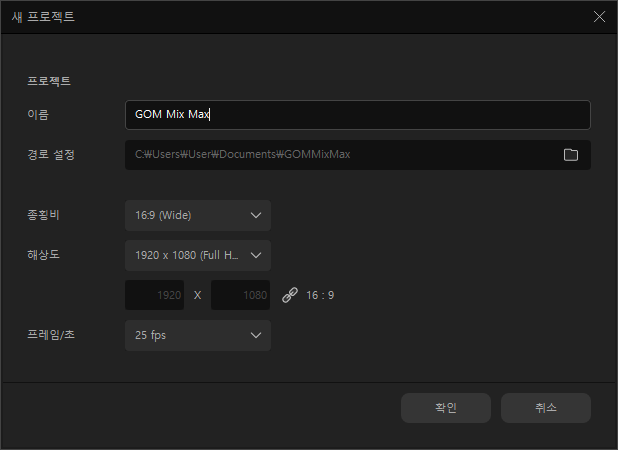Click the width field showing 1920

click(155, 295)
